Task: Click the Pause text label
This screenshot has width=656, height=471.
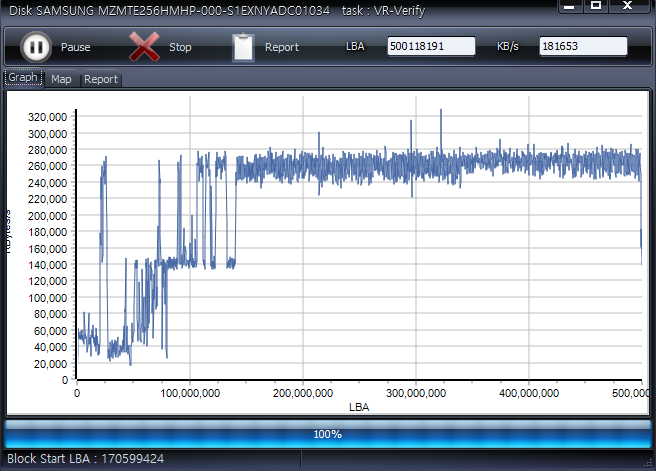Action: (x=75, y=47)
